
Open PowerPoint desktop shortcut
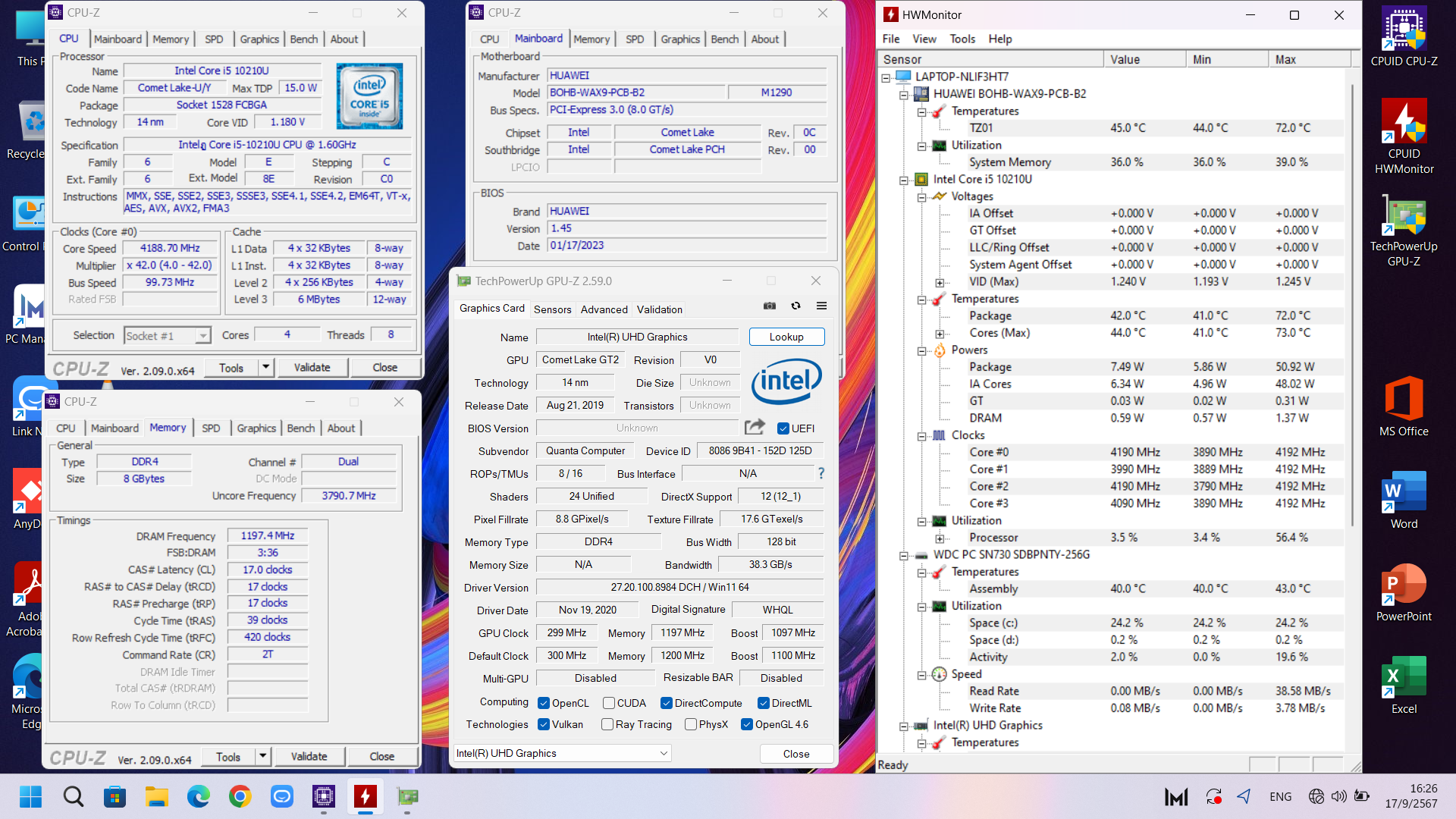[1404, 592]
